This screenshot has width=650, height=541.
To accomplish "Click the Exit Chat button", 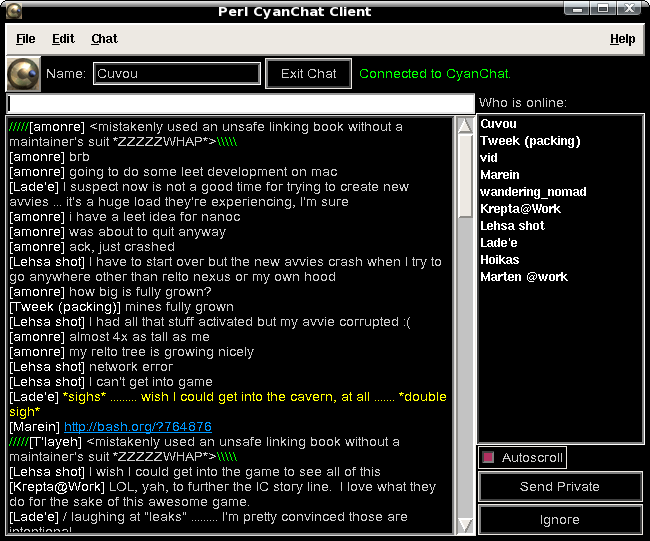I will [x=308, y=74].
